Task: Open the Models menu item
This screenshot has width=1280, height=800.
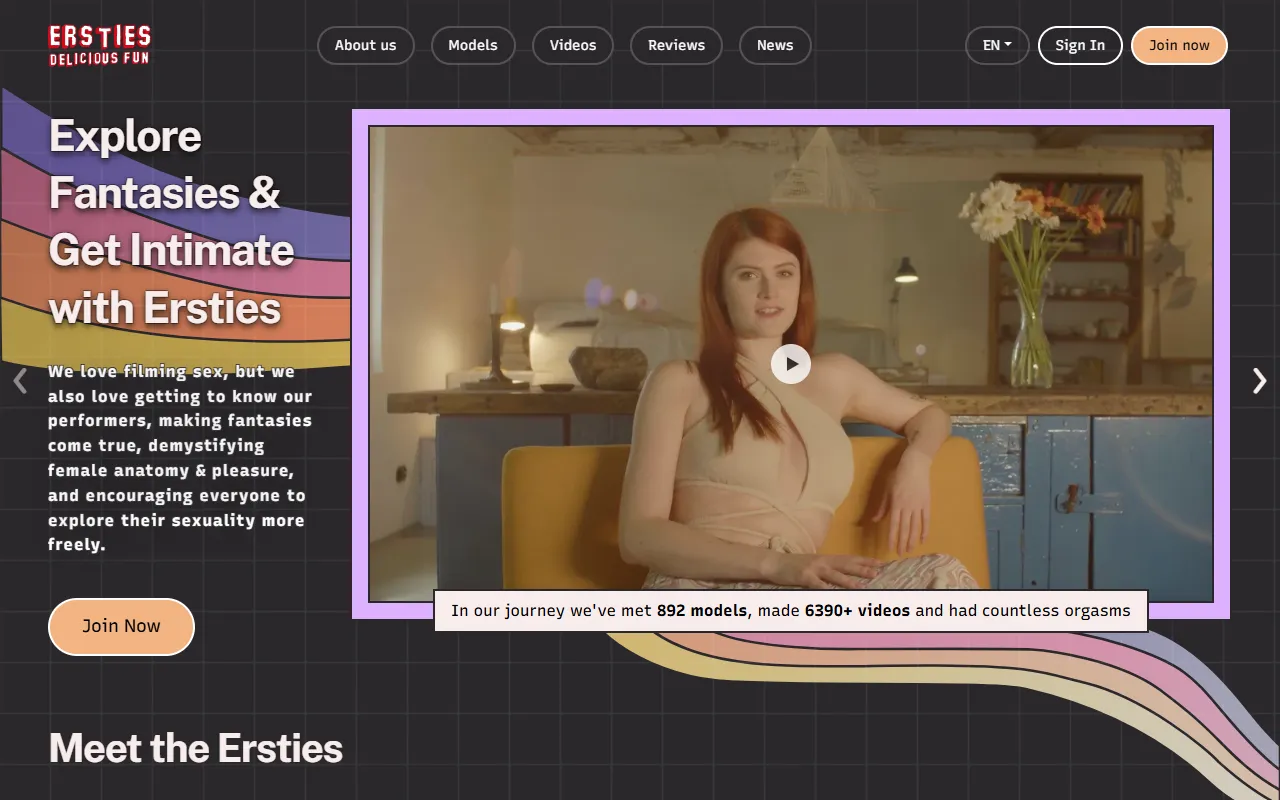Action: 473,45
